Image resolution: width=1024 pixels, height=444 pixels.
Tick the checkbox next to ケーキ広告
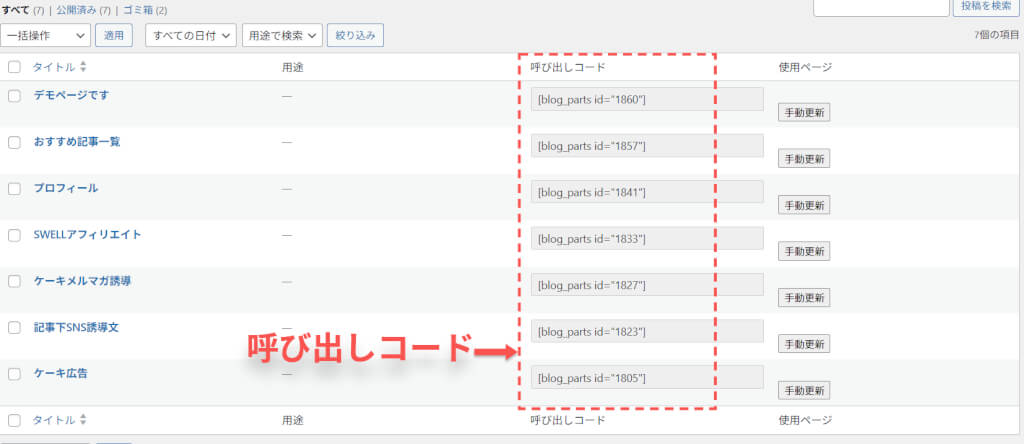coord(14,374)
